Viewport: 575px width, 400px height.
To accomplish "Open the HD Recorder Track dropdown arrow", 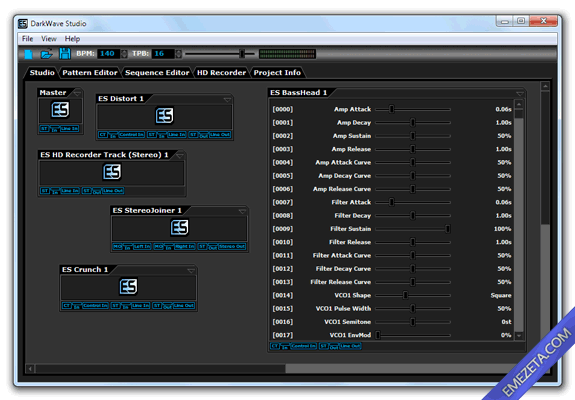I will click(x=180, y=155).
